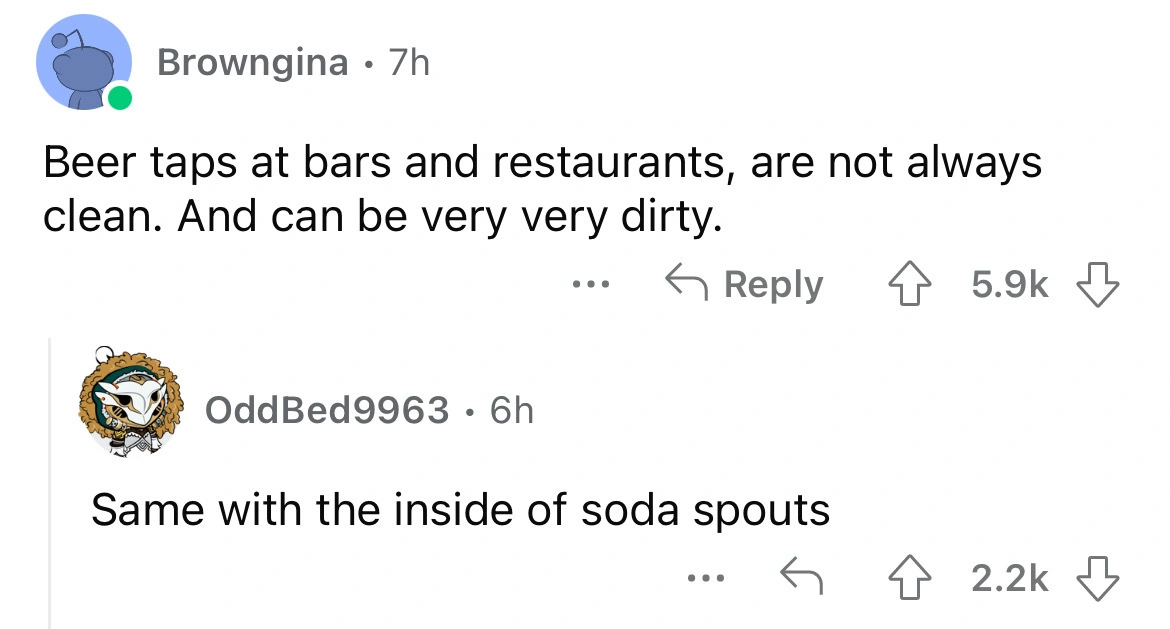The image size is (1170, 629).
Task: Click the beer taps comment text
Action: pyautogui.click(x=540, y=188)
